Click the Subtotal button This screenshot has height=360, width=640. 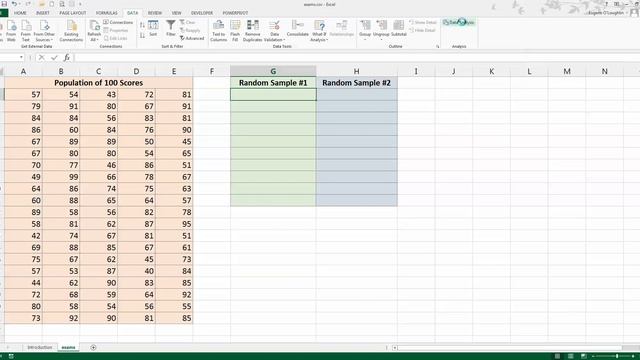(x=399, y=29)
